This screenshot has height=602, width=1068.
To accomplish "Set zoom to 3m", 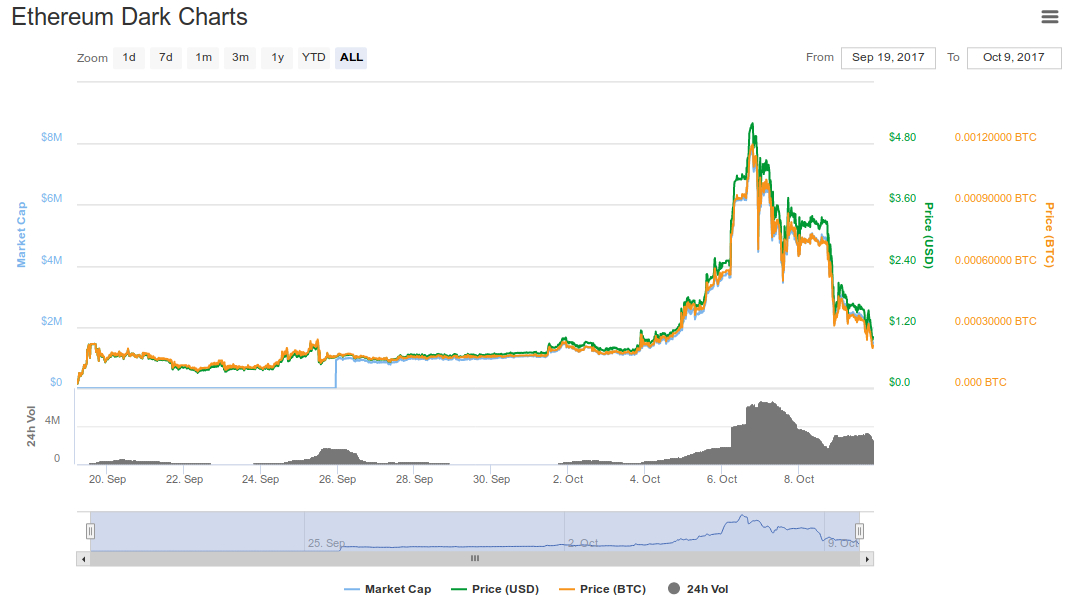I will (x=240, y=58).
